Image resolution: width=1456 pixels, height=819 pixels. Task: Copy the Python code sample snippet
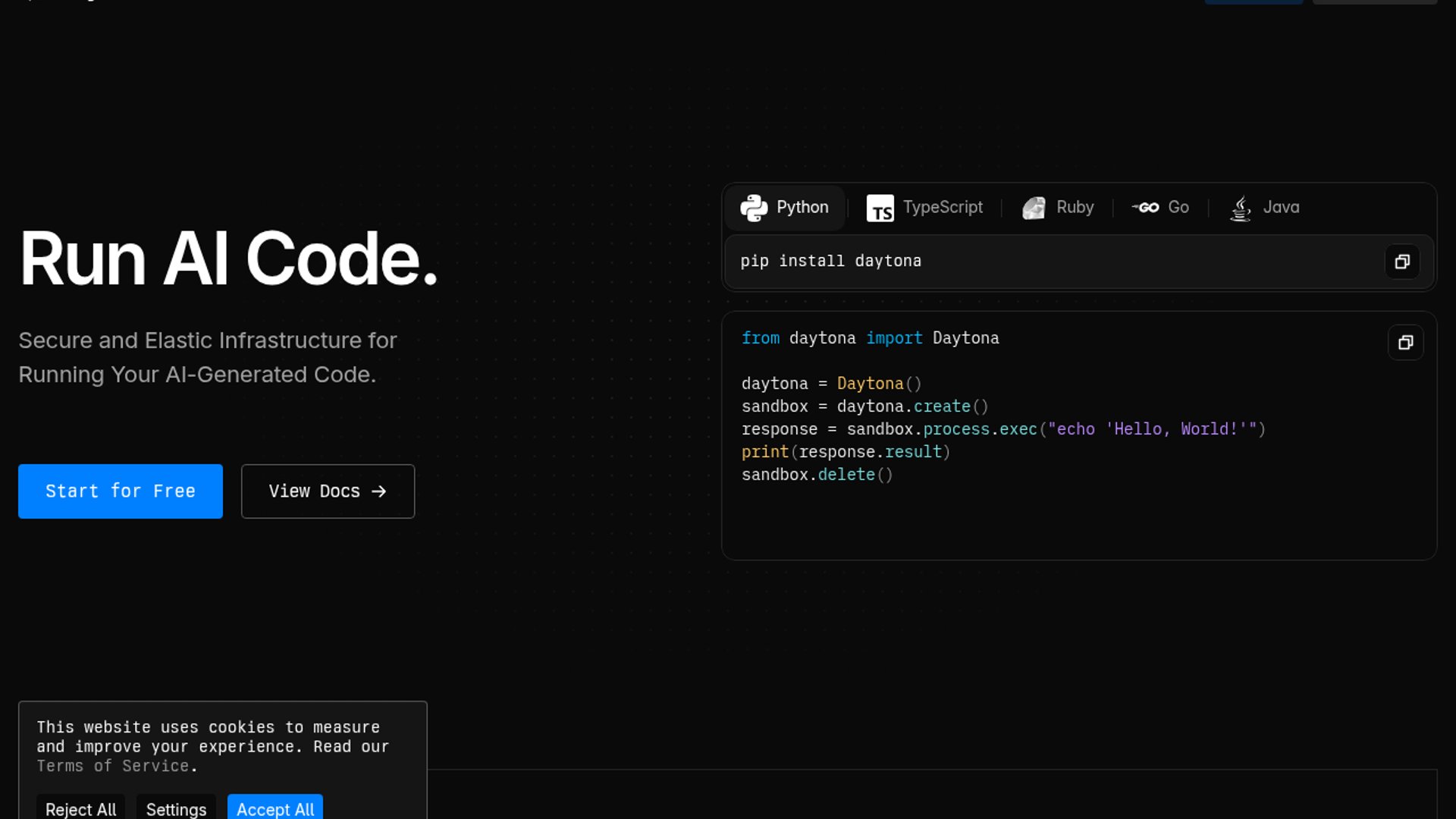(x=1405, y=343)
